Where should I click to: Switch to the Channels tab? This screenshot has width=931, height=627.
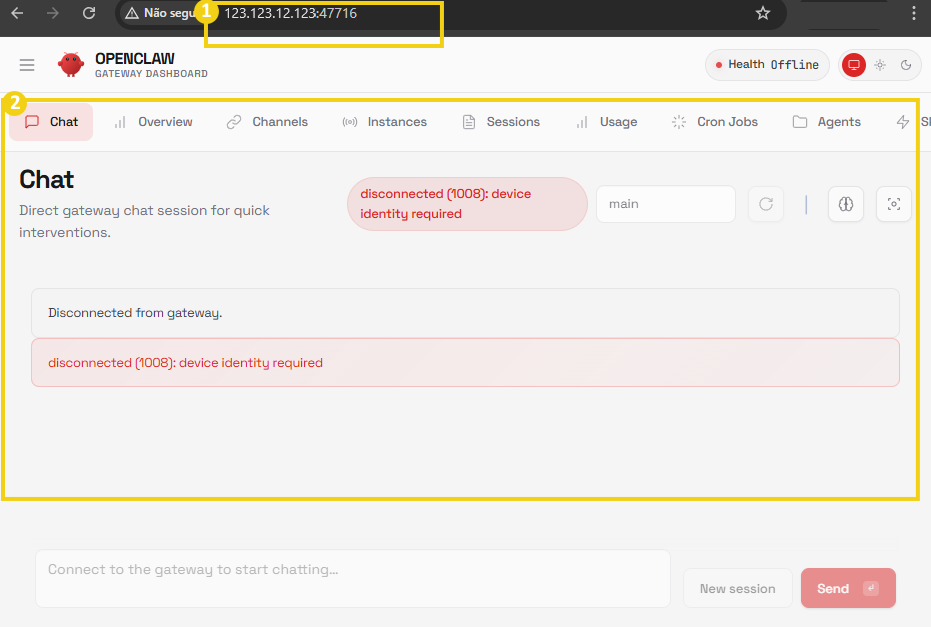(x=266, y=121)
